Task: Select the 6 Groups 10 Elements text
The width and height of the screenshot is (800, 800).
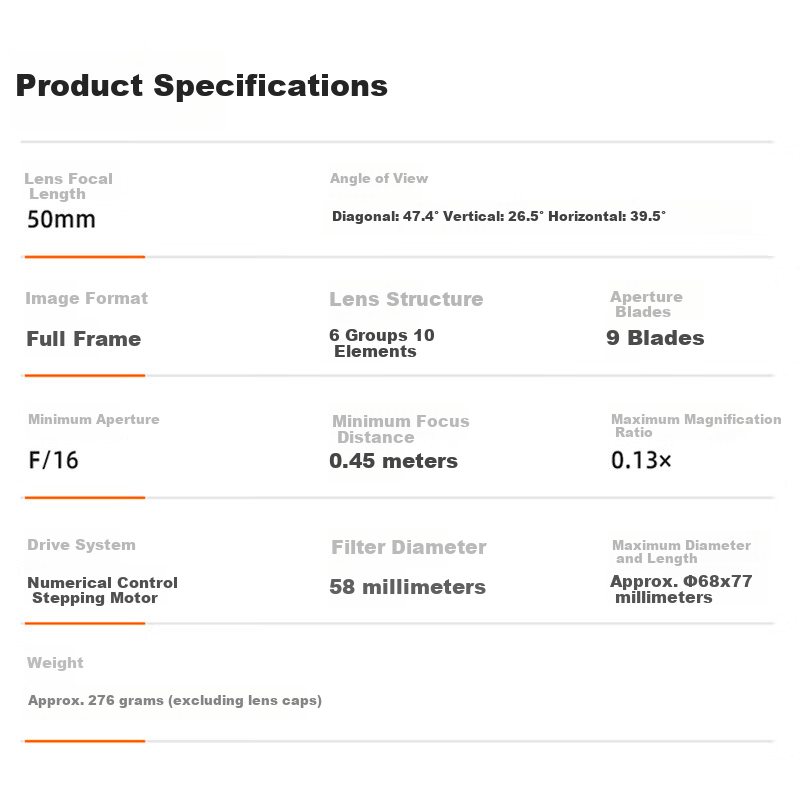Action: coord(381,343)
